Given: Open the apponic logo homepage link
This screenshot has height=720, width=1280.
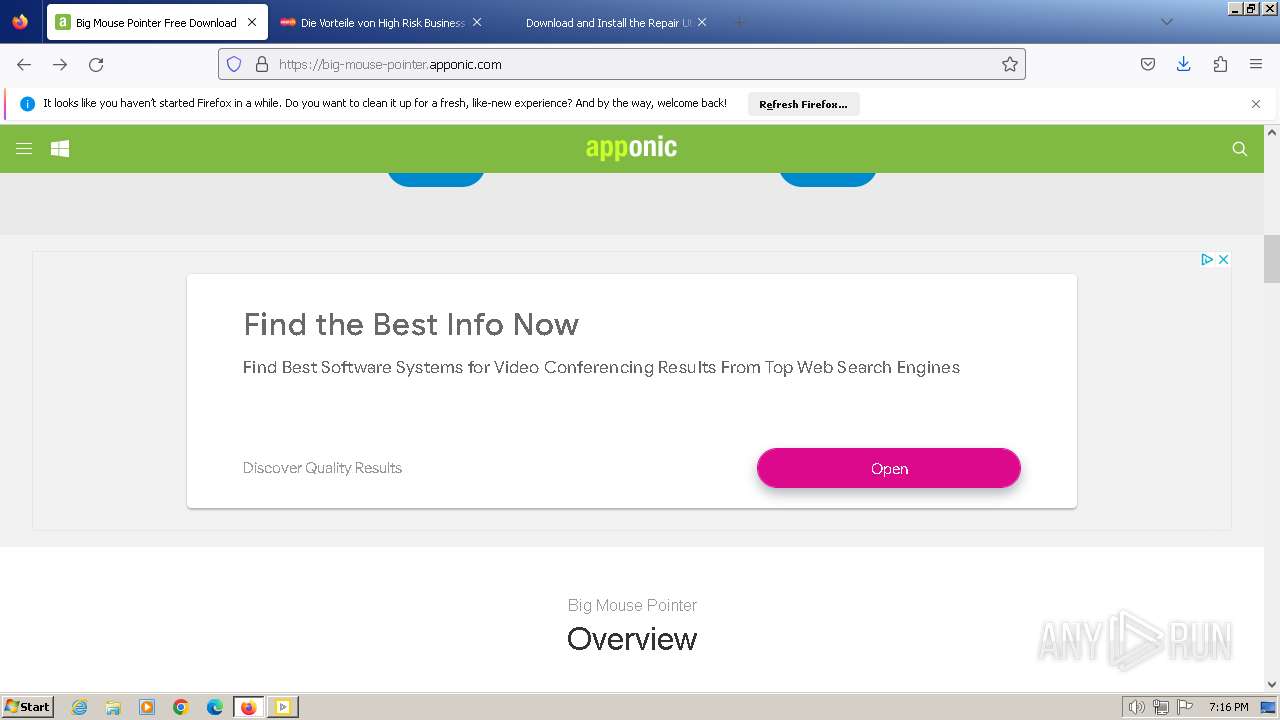Looking at the screenshot, I should (x=631, y=148).
